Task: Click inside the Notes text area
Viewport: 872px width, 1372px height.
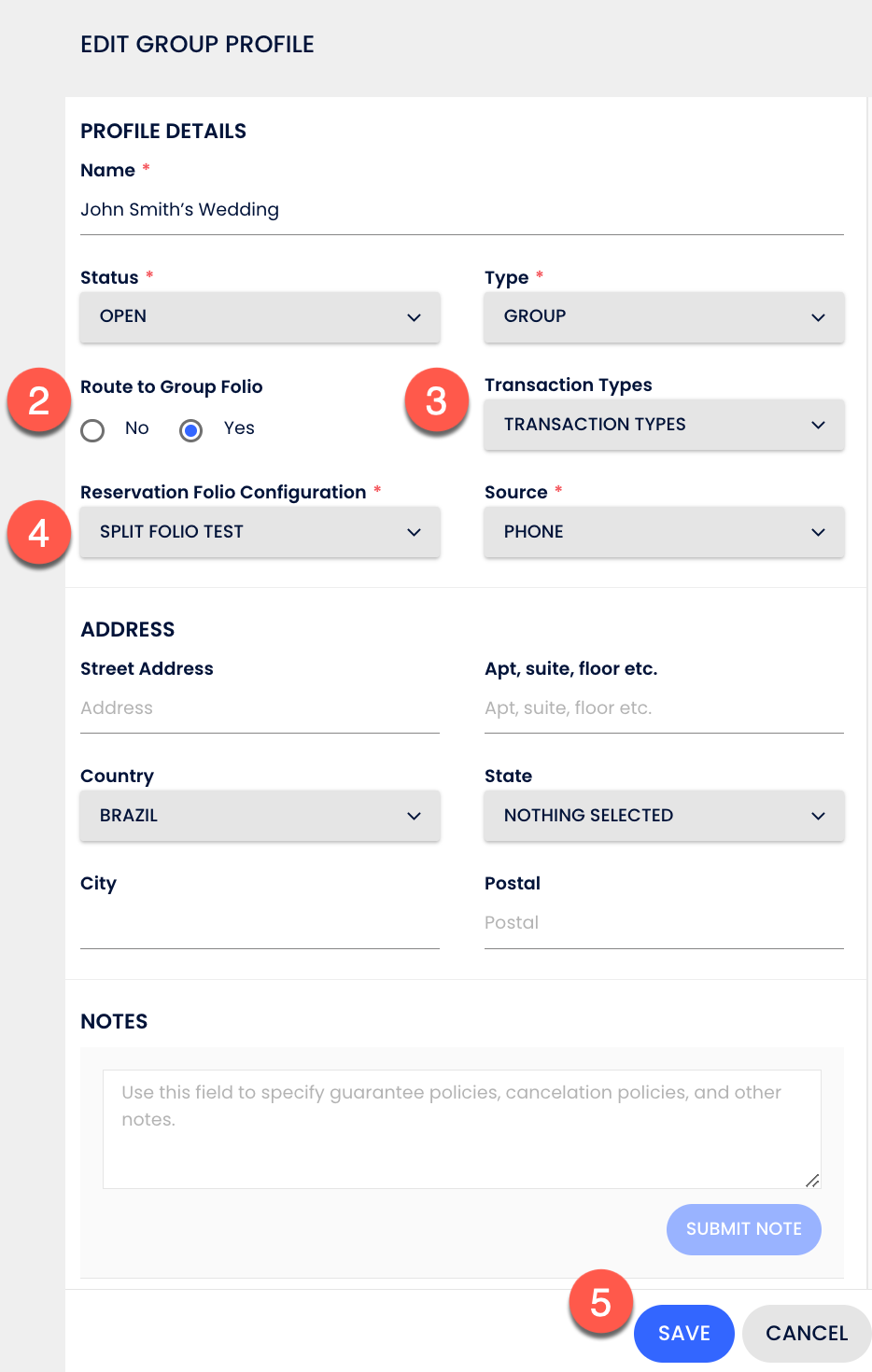Action: tap(461, 1128)
